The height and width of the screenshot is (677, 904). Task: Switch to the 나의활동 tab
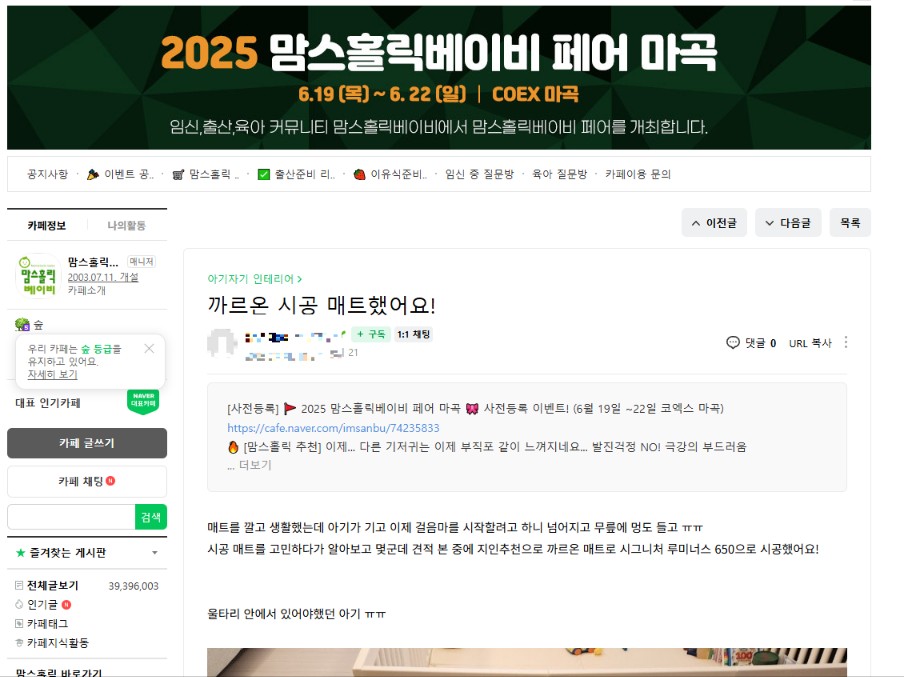[126, 225]
